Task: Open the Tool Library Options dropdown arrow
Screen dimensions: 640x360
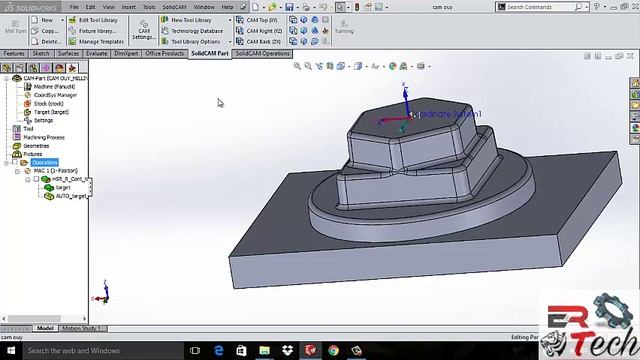Action: 230,42
